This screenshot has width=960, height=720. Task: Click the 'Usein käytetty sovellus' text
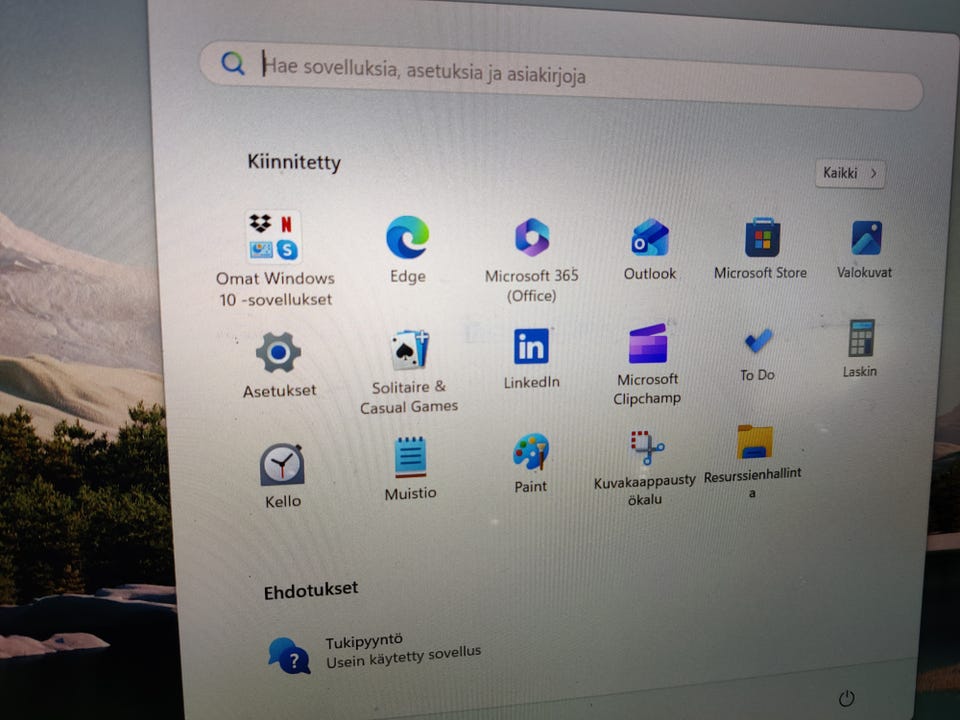click(403, 658)
